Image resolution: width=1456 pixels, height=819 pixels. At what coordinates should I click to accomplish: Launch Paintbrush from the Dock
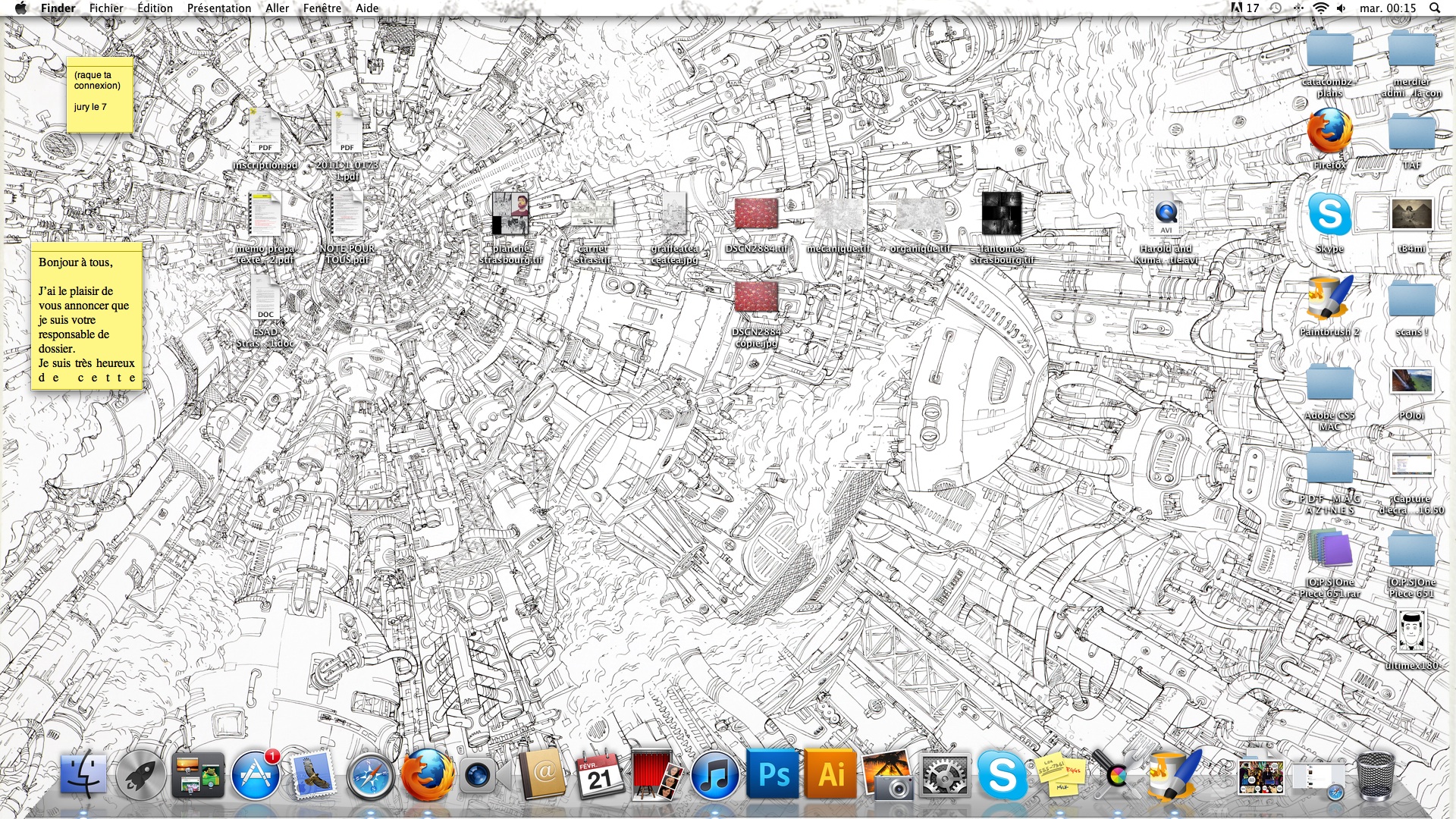pyautogui.click(x=1175, y=775)
